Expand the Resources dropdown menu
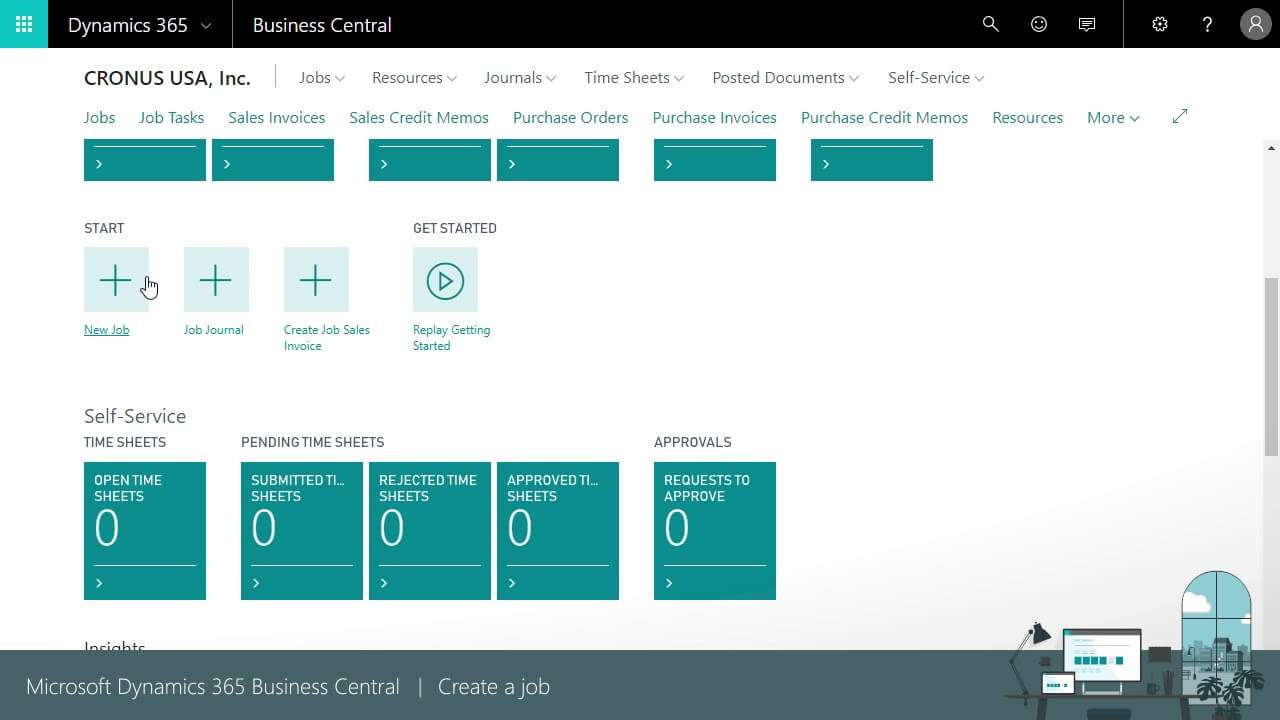Viewport: 1280px width, 720px height. coord(413,77)
